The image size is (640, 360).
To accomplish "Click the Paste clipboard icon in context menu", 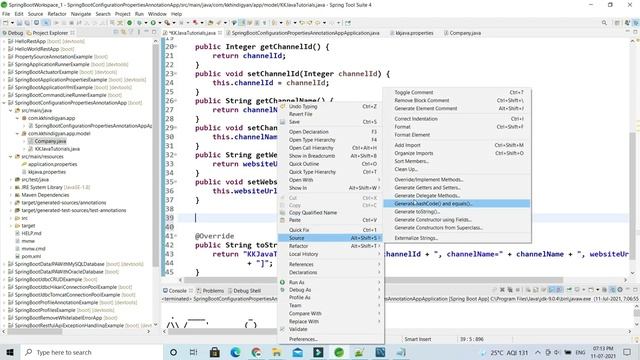I will 282,220.
